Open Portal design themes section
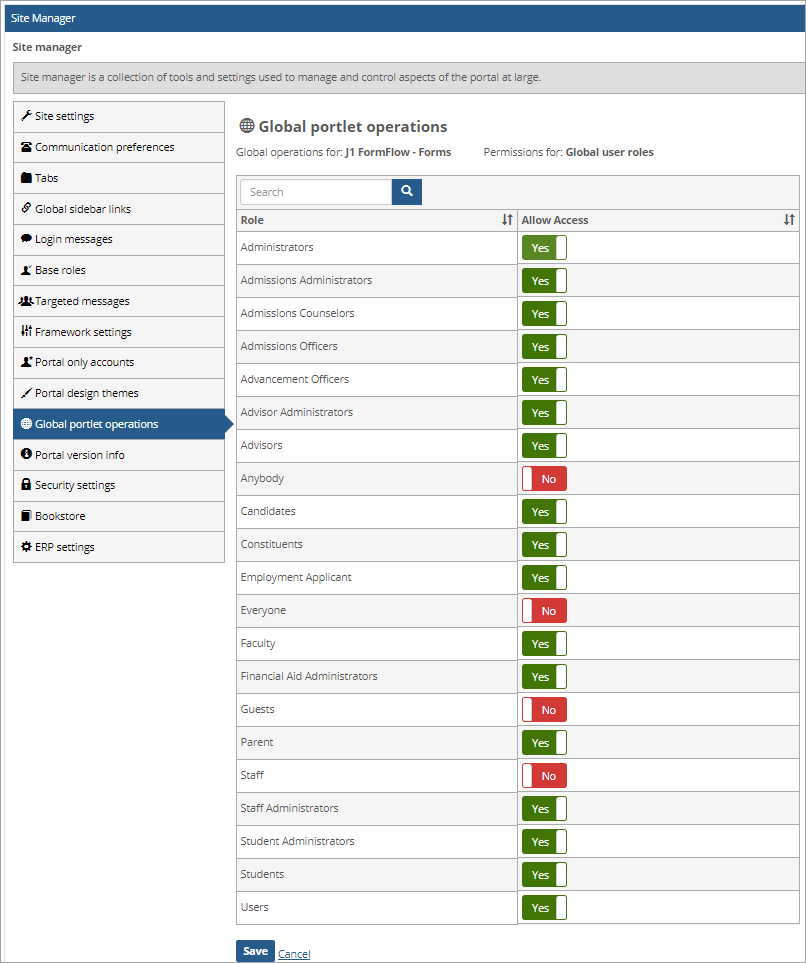 coord(86,393)
